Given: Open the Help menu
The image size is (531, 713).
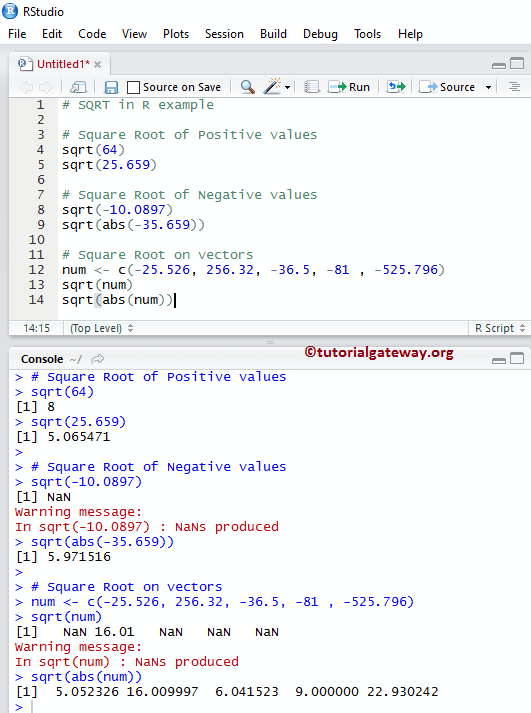Looking at the screenshot, I should click(410, 34).
